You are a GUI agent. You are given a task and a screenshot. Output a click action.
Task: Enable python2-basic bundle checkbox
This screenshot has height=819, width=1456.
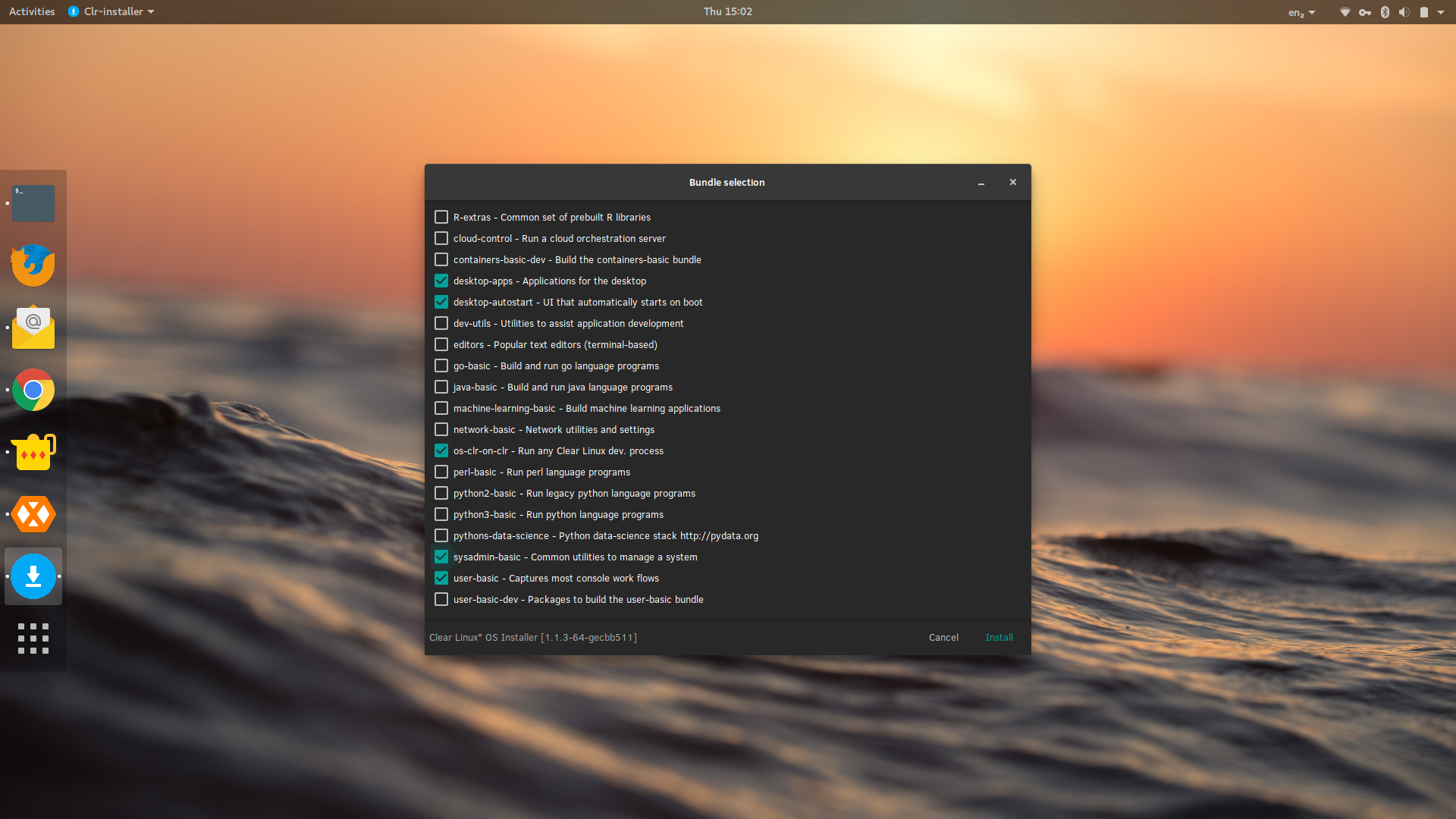pyautogui.click(x=441, y=493)
